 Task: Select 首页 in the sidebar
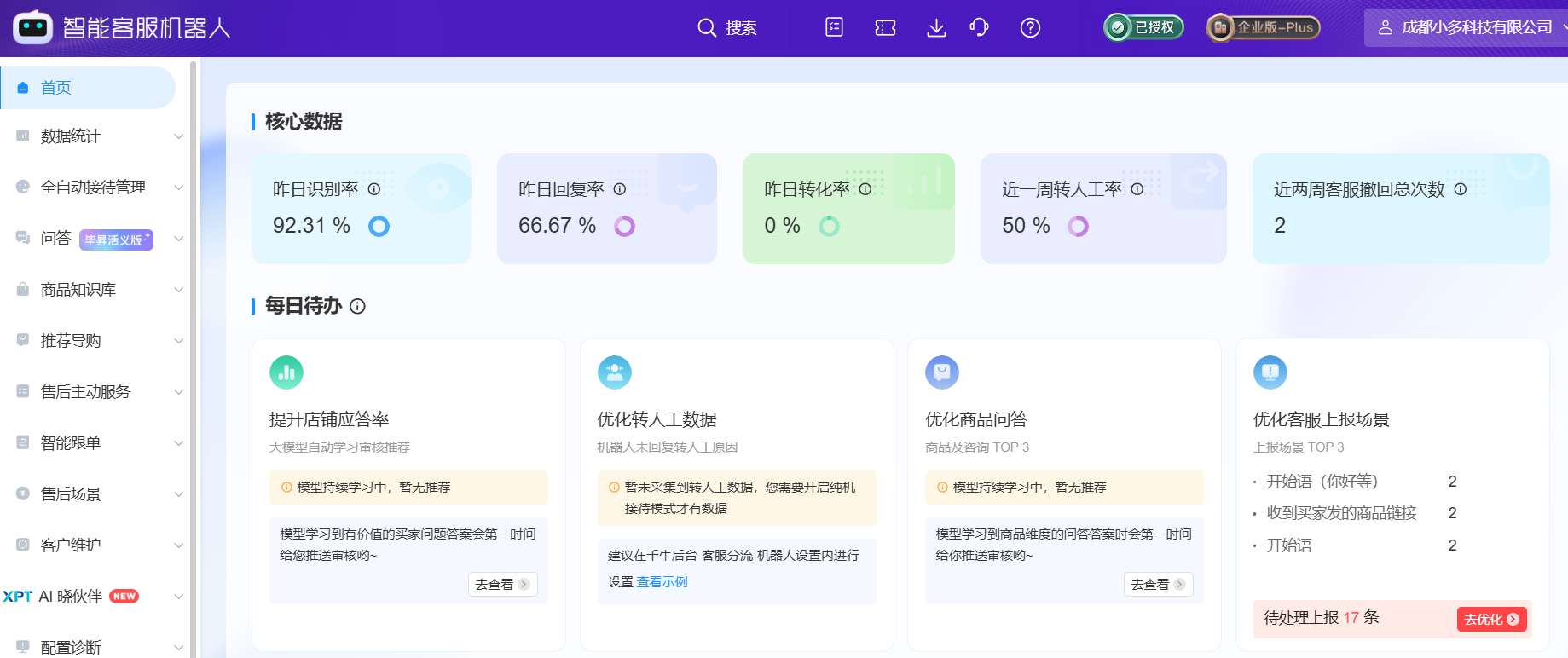point(88,88)
